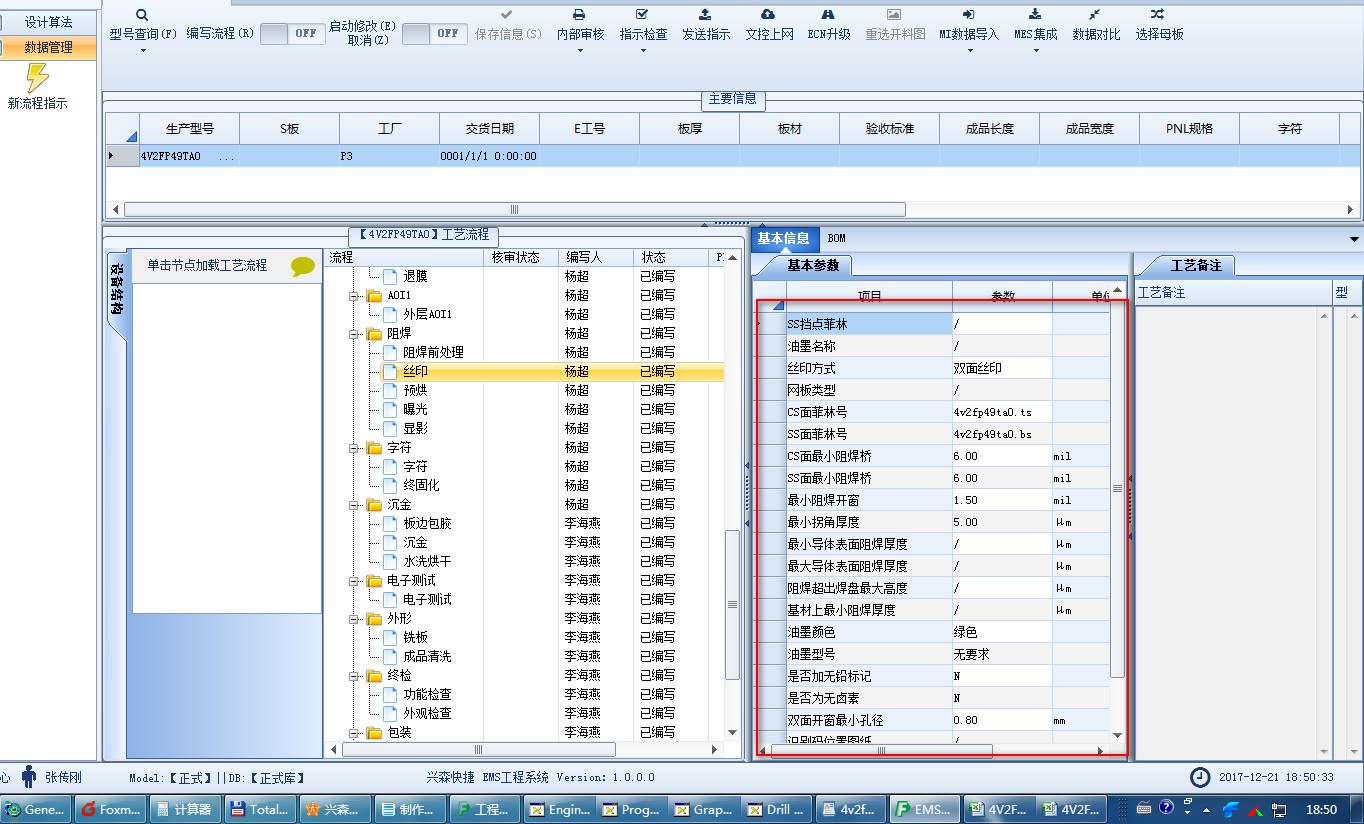Open the panel dropdown right of BOM tab
Screen dimensions: 1364x824
(1355, 239)
